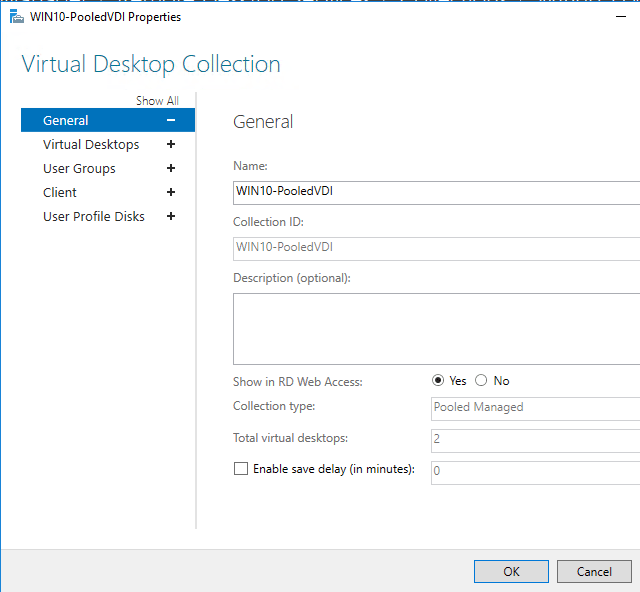Select Yes for Show in RD Web Access

[438, 380]
